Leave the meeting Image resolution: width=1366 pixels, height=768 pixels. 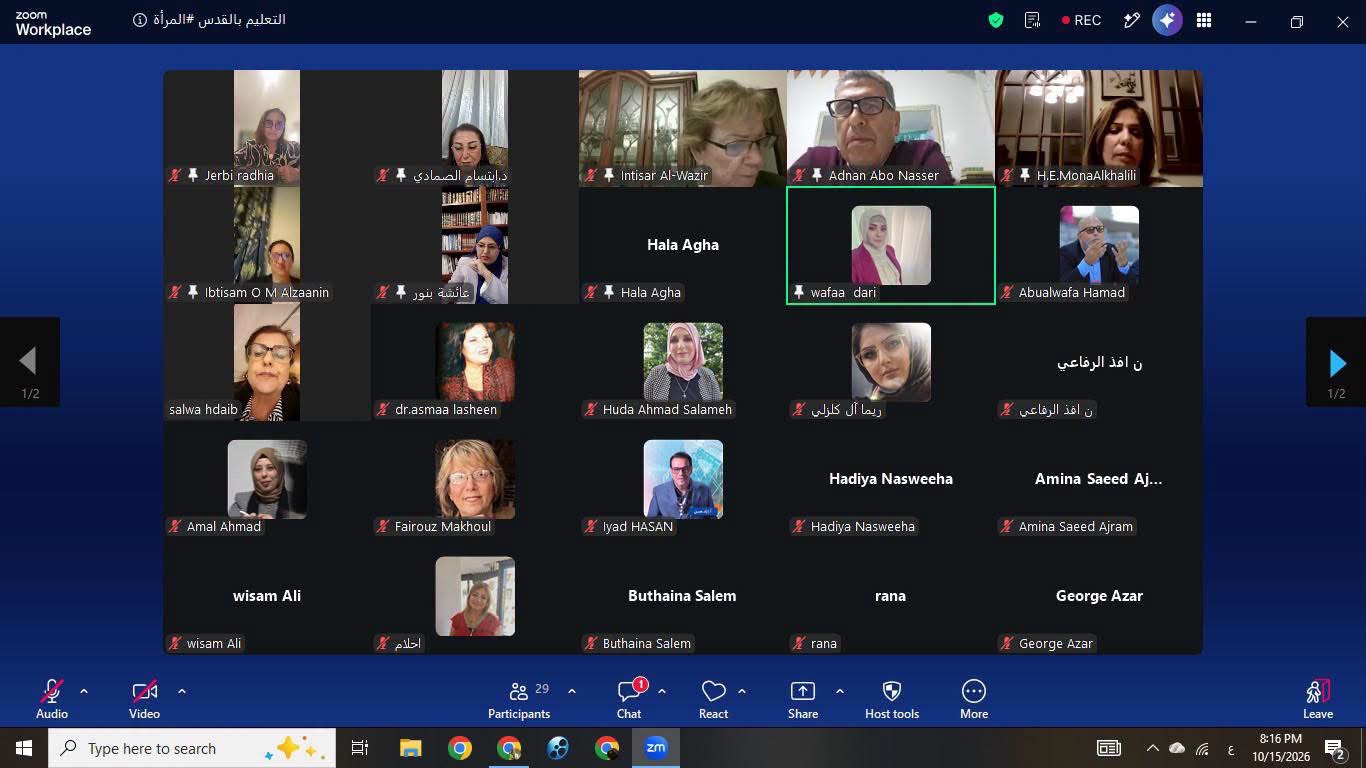pos(1318,699)
